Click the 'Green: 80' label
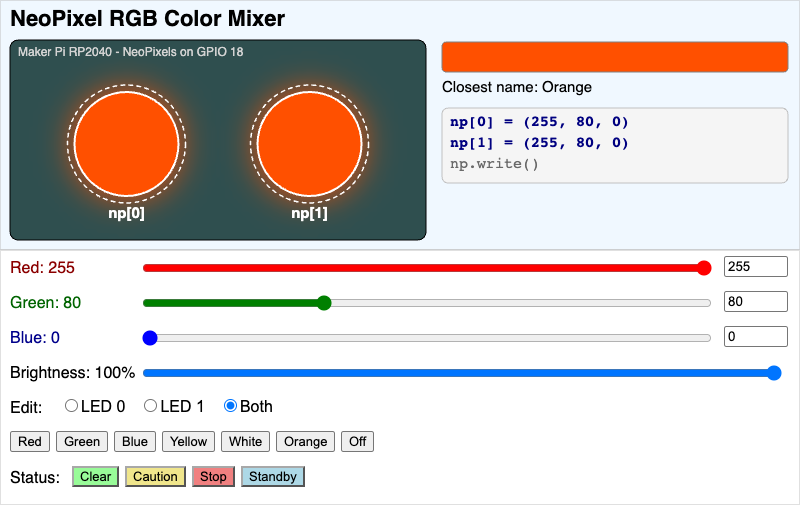The image size is (800, 507). coord(45,303)
